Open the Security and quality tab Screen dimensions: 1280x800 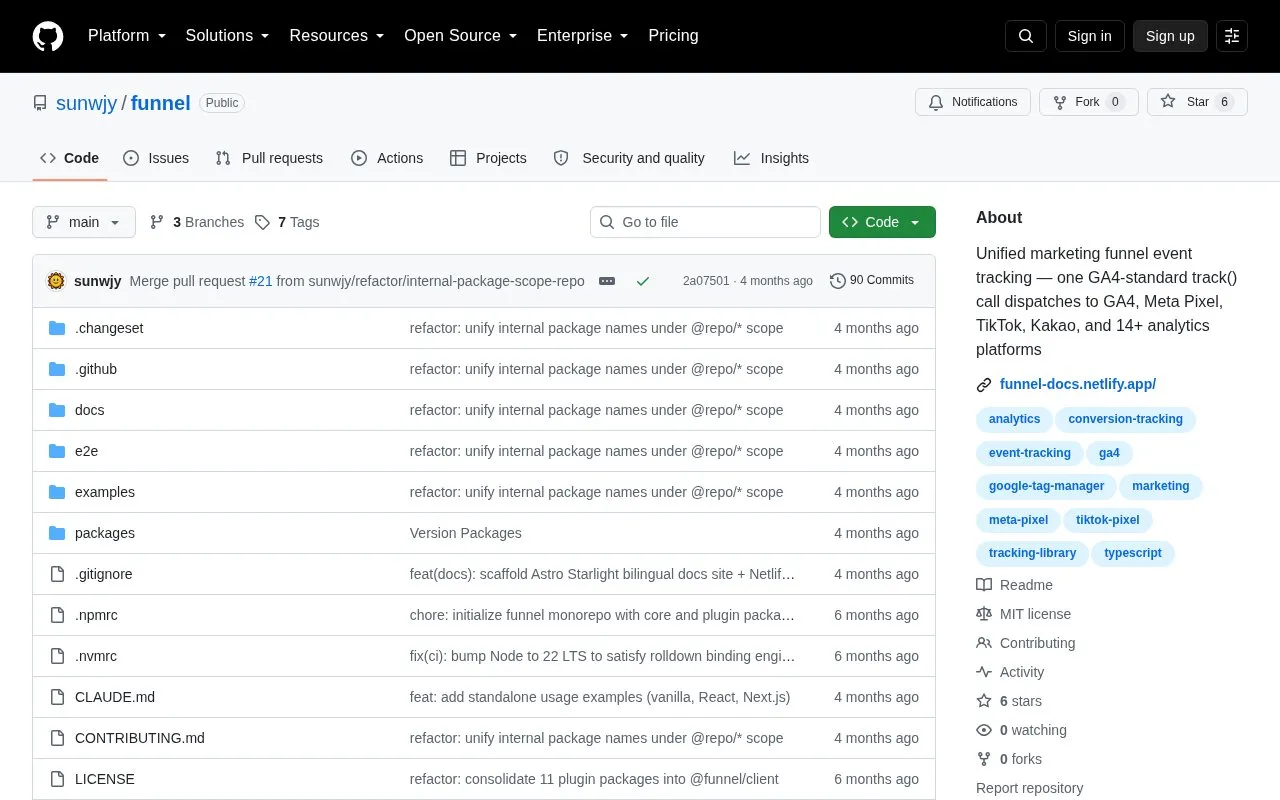pos(629,158)
